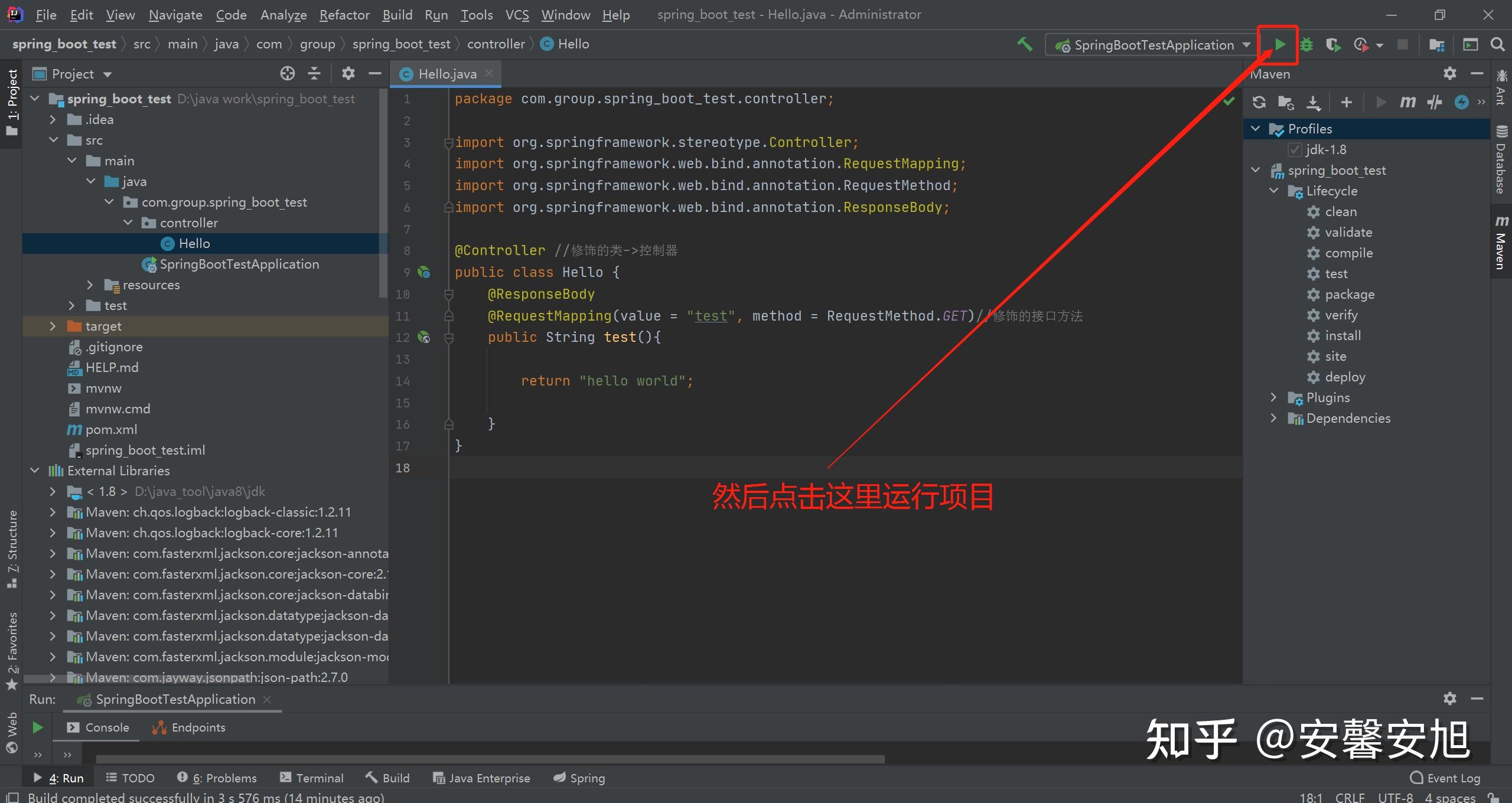Viewport: 1512px width, 803px height.
Task: Run with Coverage shield icon
Action: (1333, 44)
